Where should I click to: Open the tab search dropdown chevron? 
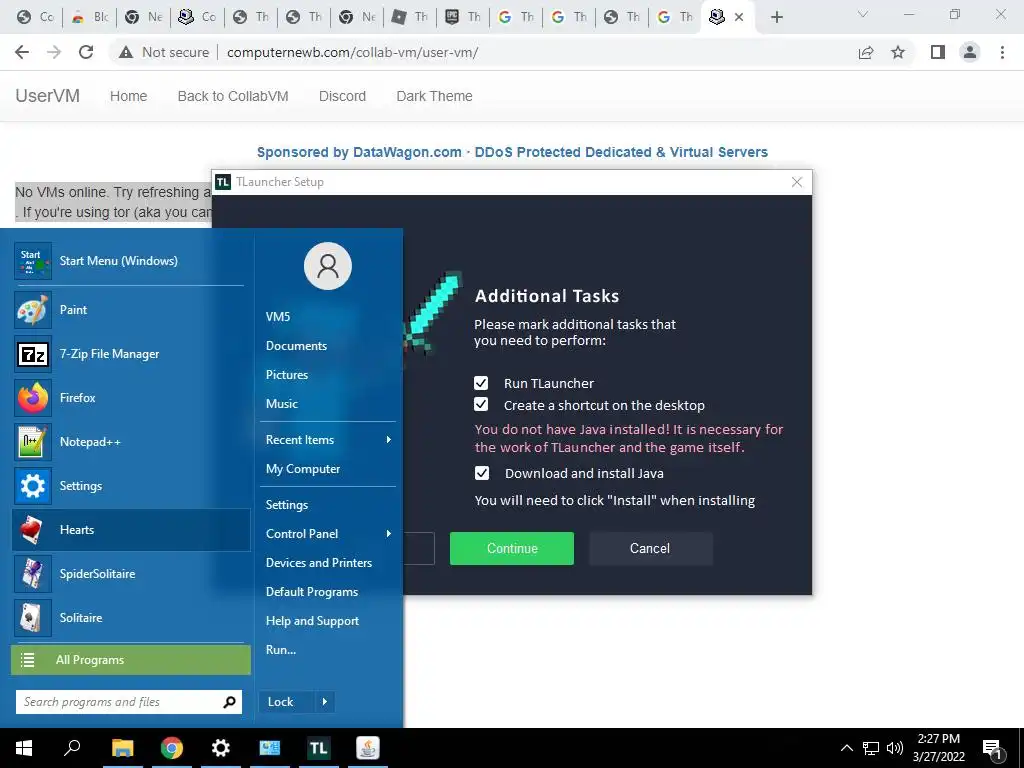click(x=863, y=15)
